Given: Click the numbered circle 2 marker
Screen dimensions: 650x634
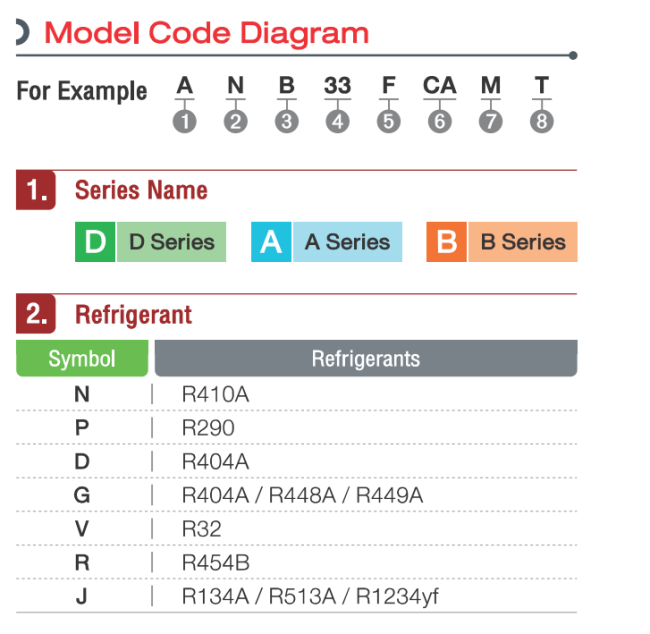Looking at the screenshot, I should coord(235,122).
